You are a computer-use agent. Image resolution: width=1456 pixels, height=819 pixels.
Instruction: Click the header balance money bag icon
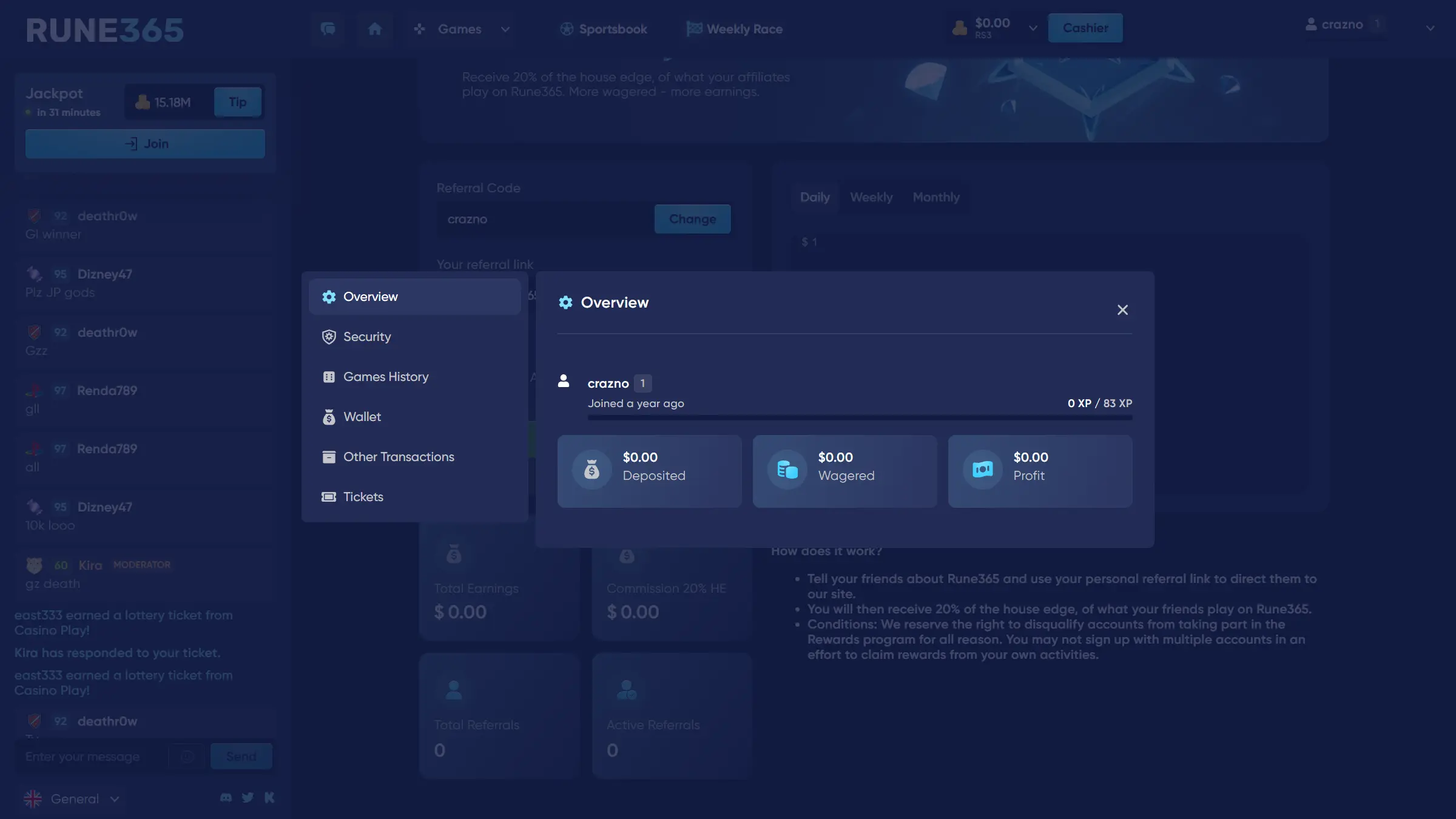[x=960, y=28]
